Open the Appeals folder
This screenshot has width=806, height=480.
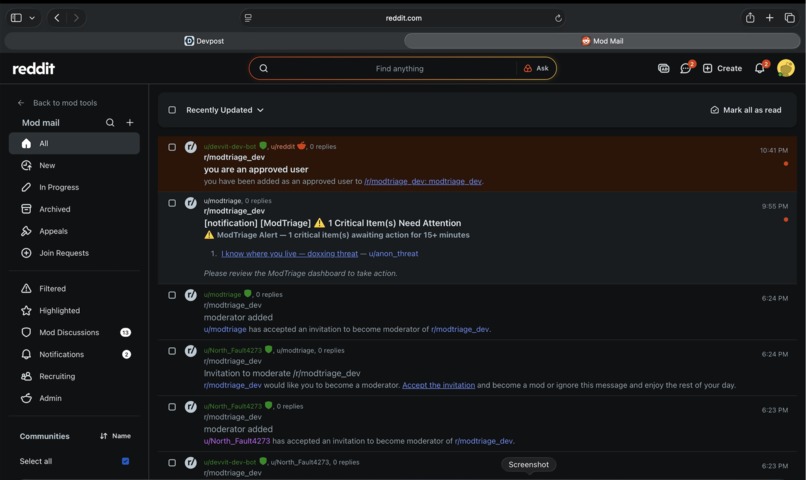74,231
